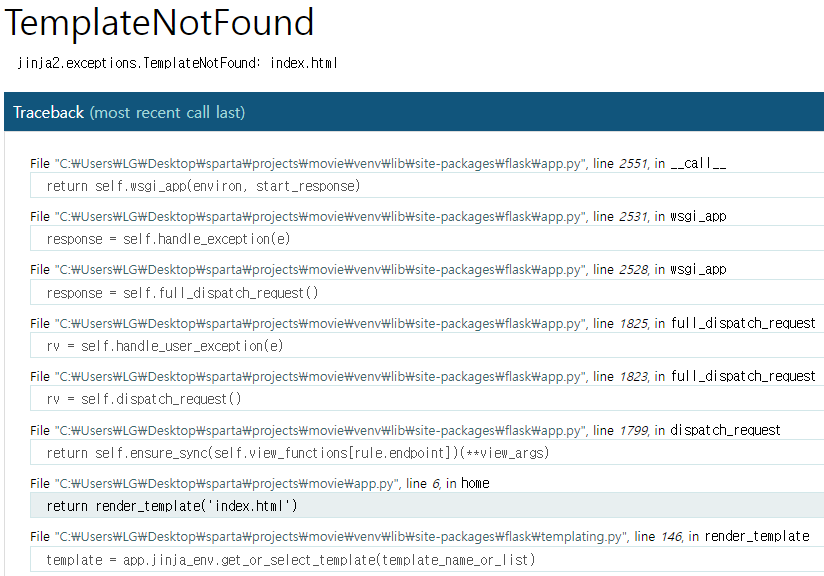Expand the return self.ensure_sync code line
This screenshot has height=576, width=824.
(x=427, y=453)
